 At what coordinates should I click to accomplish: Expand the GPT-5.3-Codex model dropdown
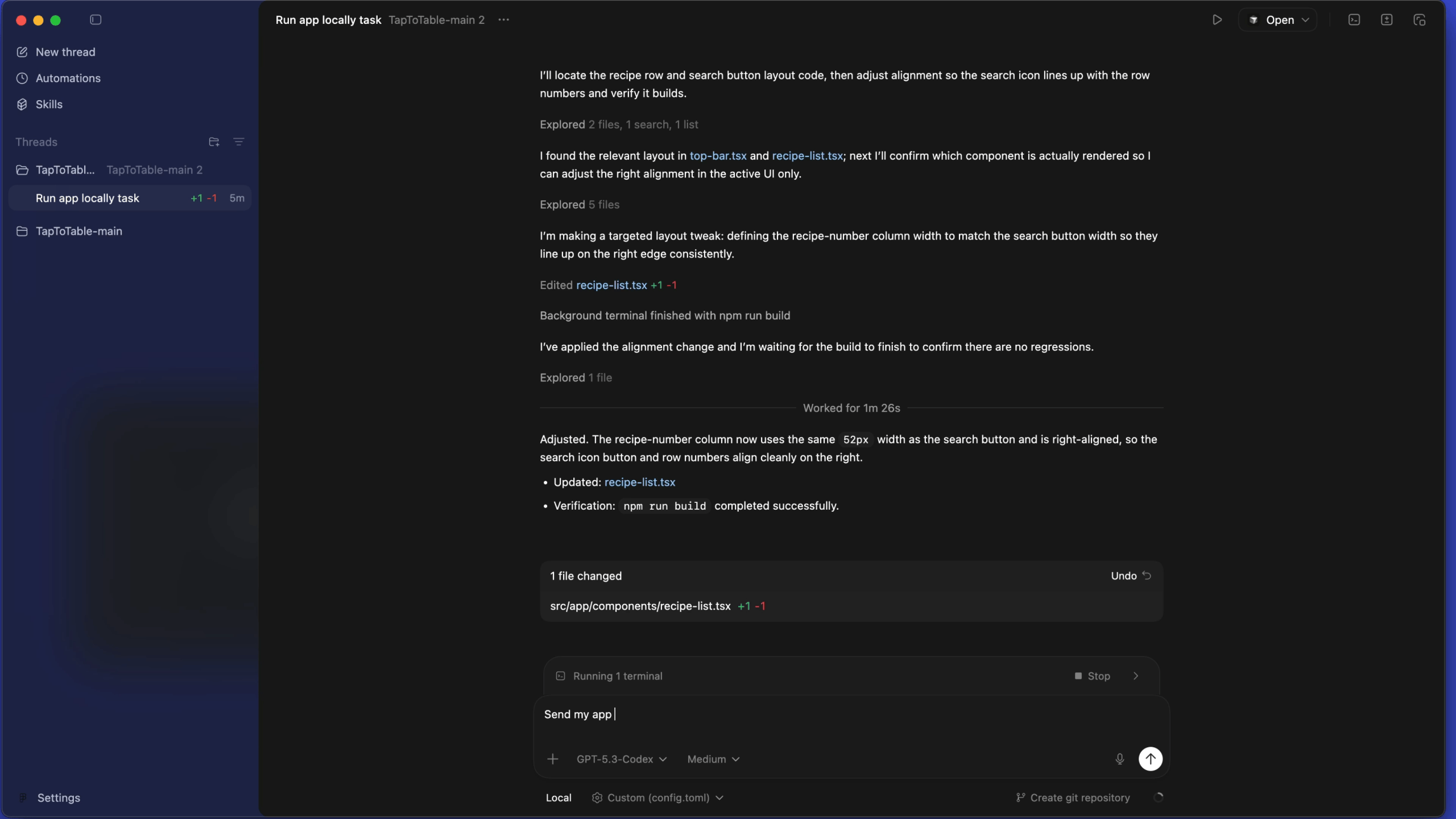[x=621, y=759]
